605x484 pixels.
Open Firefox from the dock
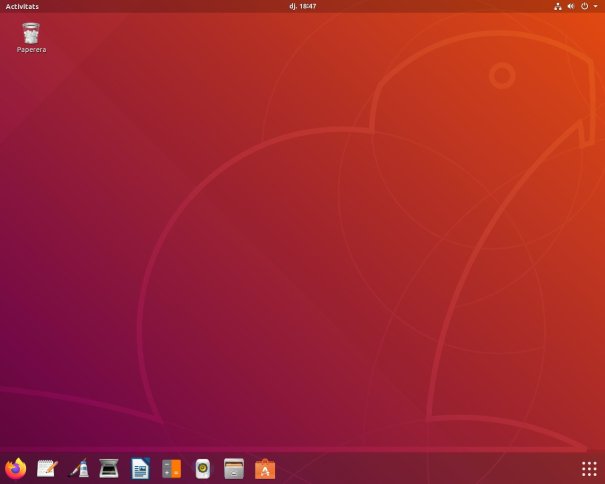(16, 469)
